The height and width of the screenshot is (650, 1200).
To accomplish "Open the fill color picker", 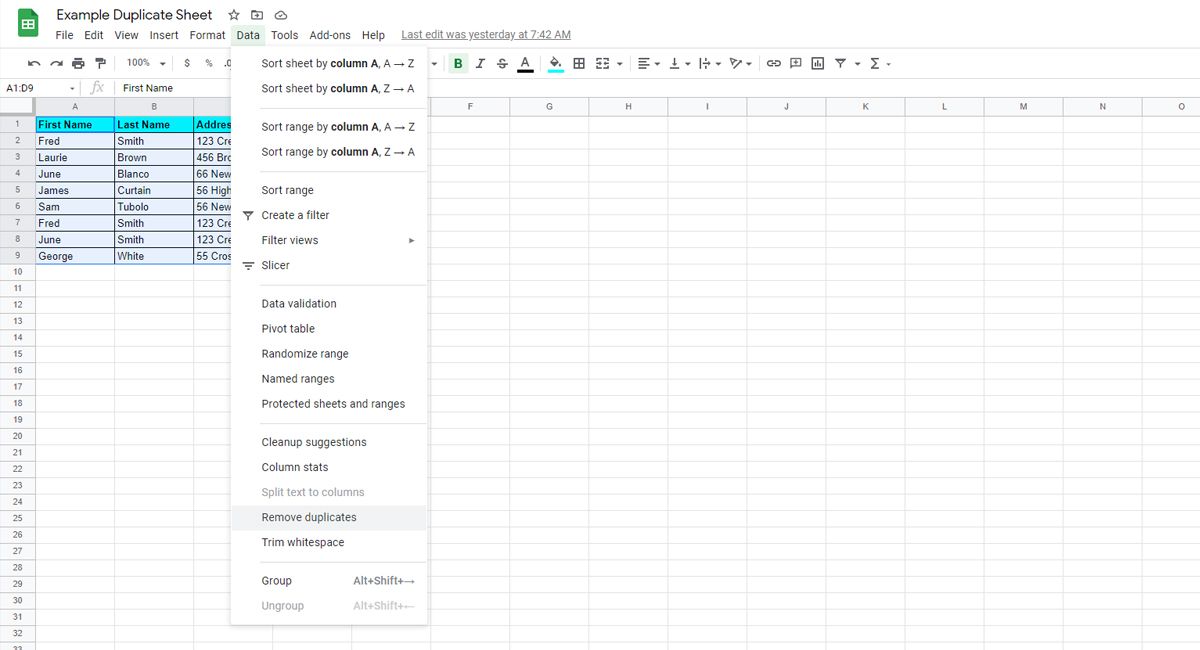I will click(555, 63).
